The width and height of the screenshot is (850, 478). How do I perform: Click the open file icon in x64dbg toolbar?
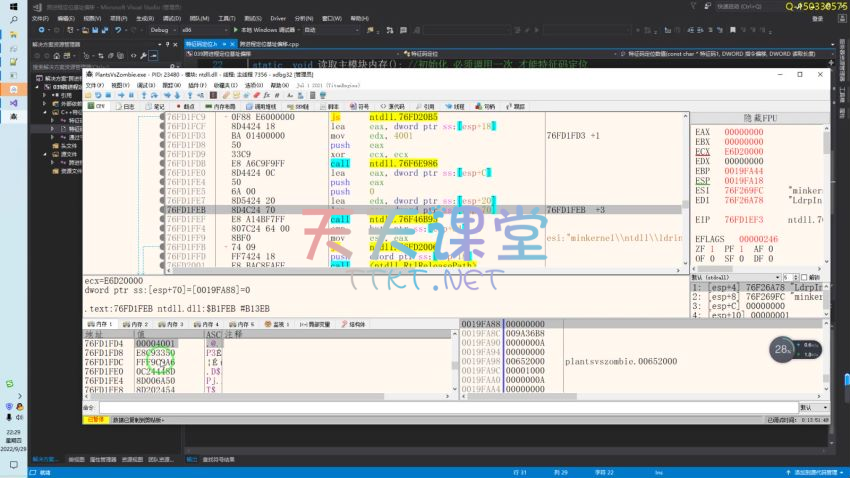(x=88, y=95)
